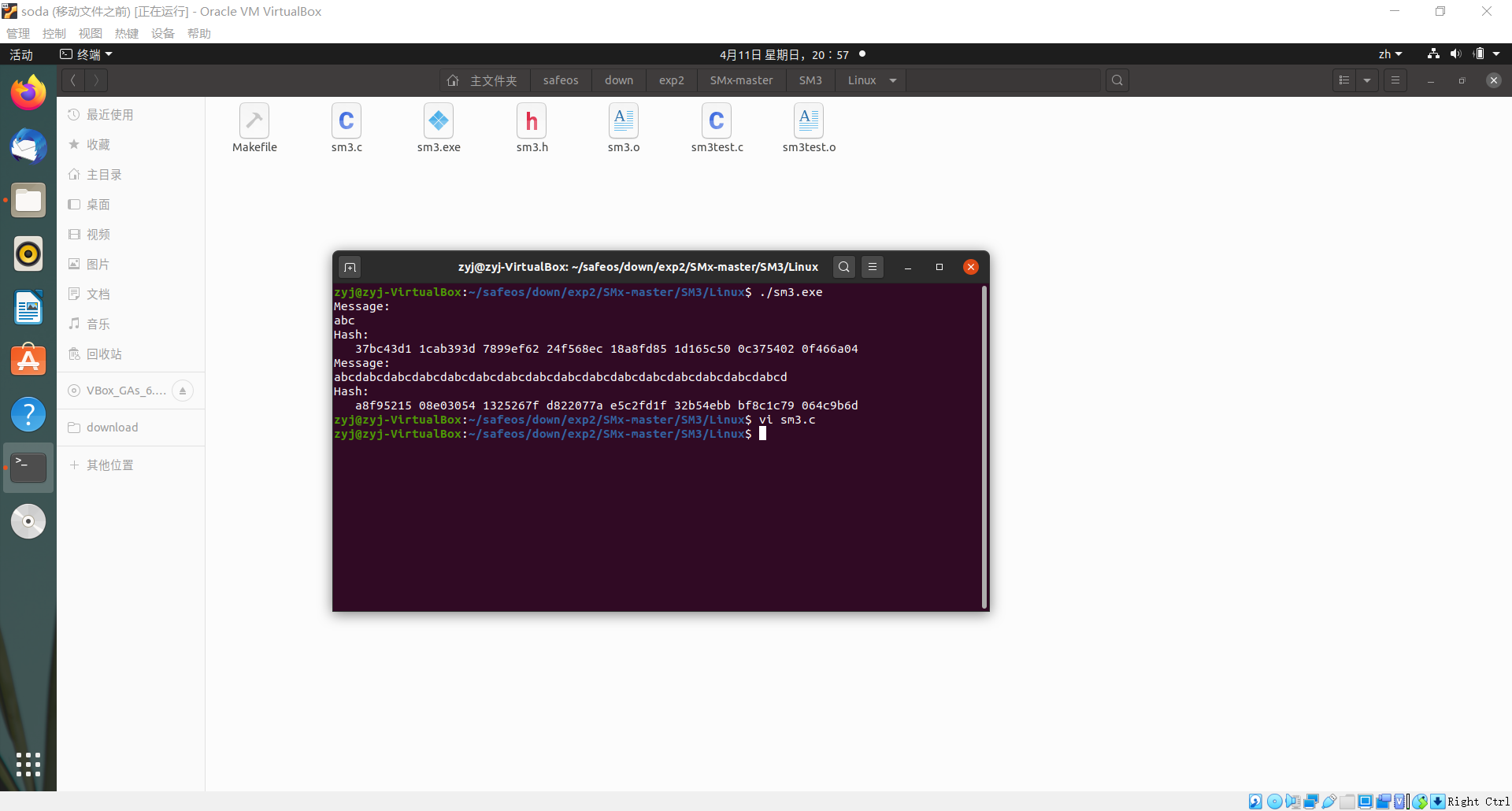Open 视频 in sidebar
Screen dimensions: 1512x811
pos(131,235)
